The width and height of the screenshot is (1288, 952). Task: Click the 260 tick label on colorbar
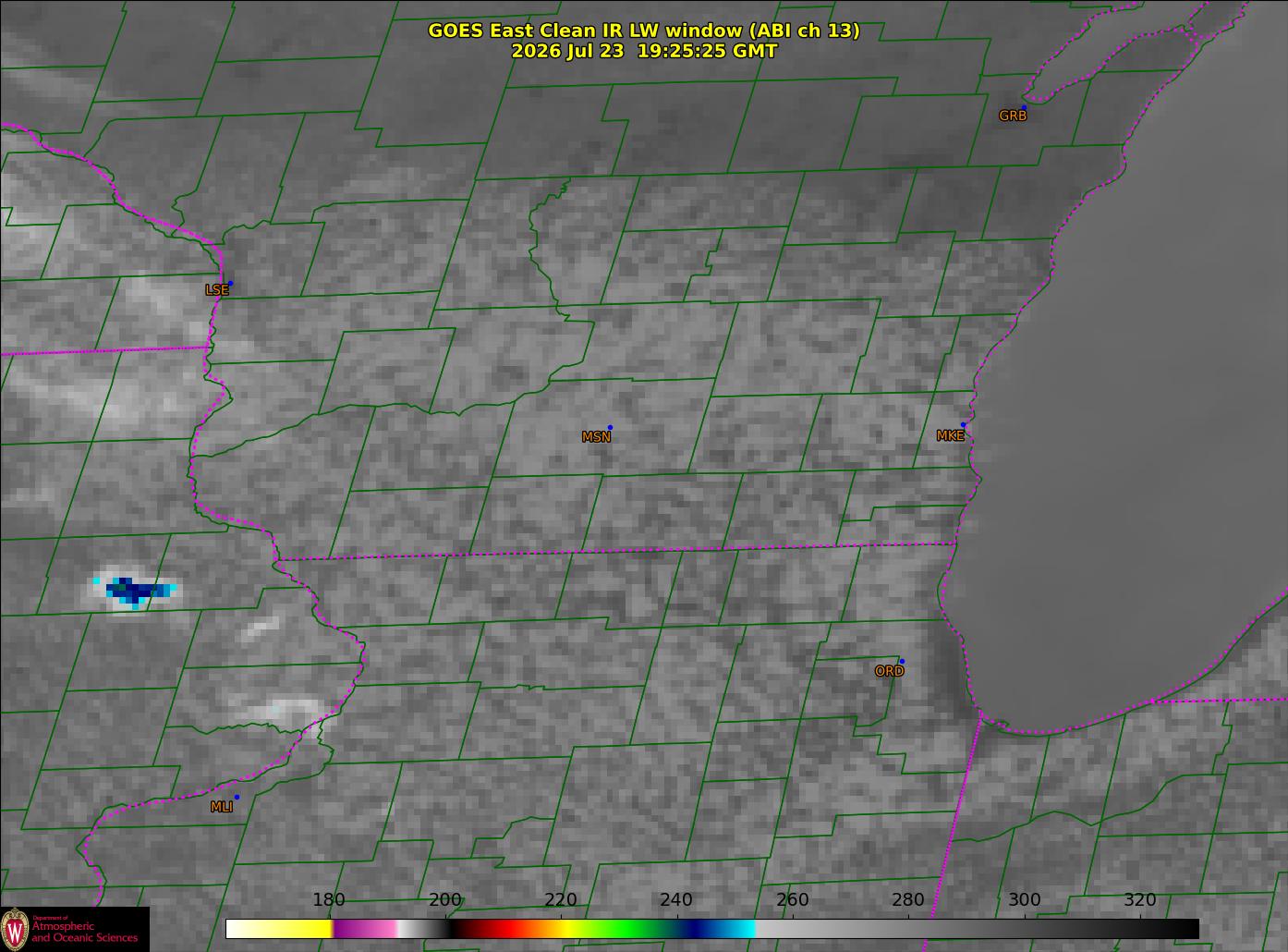(793, 900)
